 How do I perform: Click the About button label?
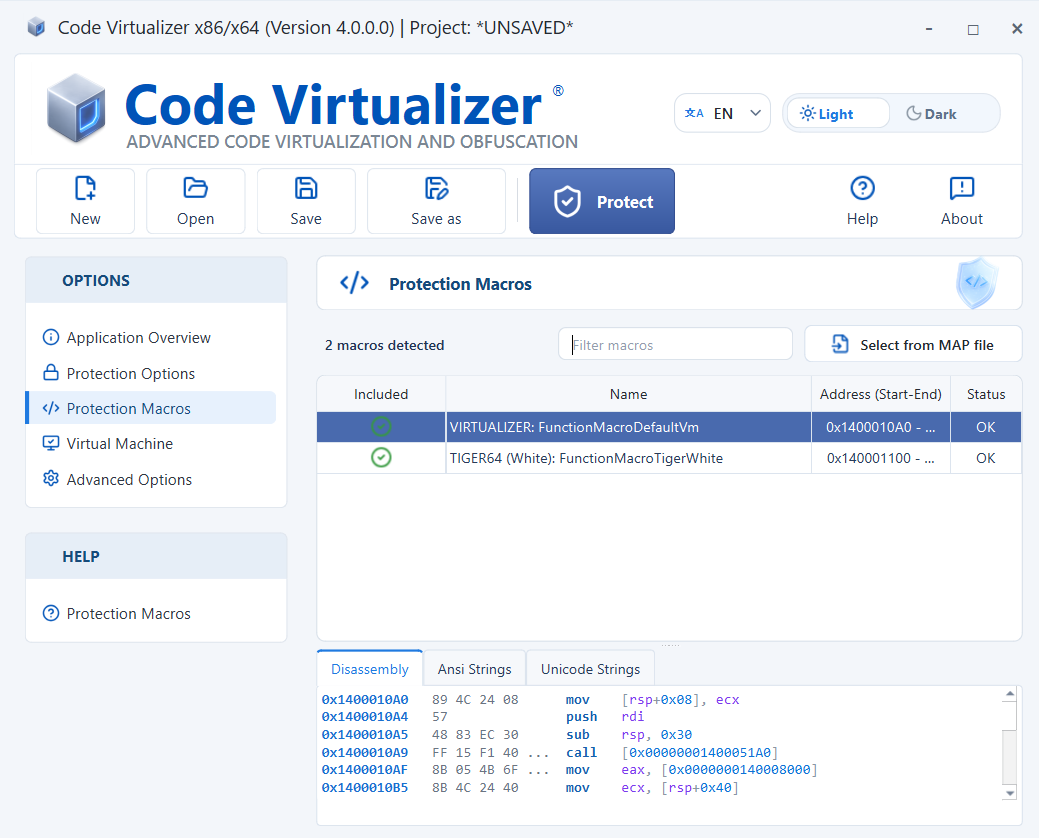coord(961,219)
